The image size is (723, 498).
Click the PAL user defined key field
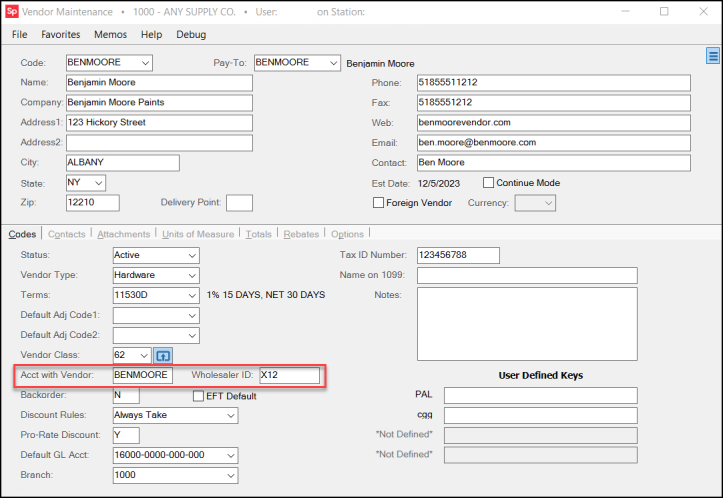pyautogui.click(x=541, y=396)
